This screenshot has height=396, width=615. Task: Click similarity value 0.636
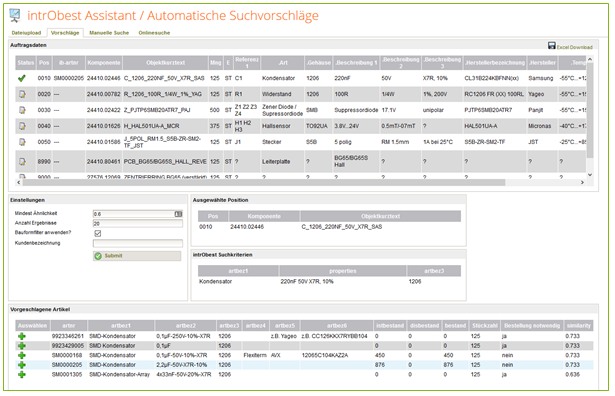point(573,374)
